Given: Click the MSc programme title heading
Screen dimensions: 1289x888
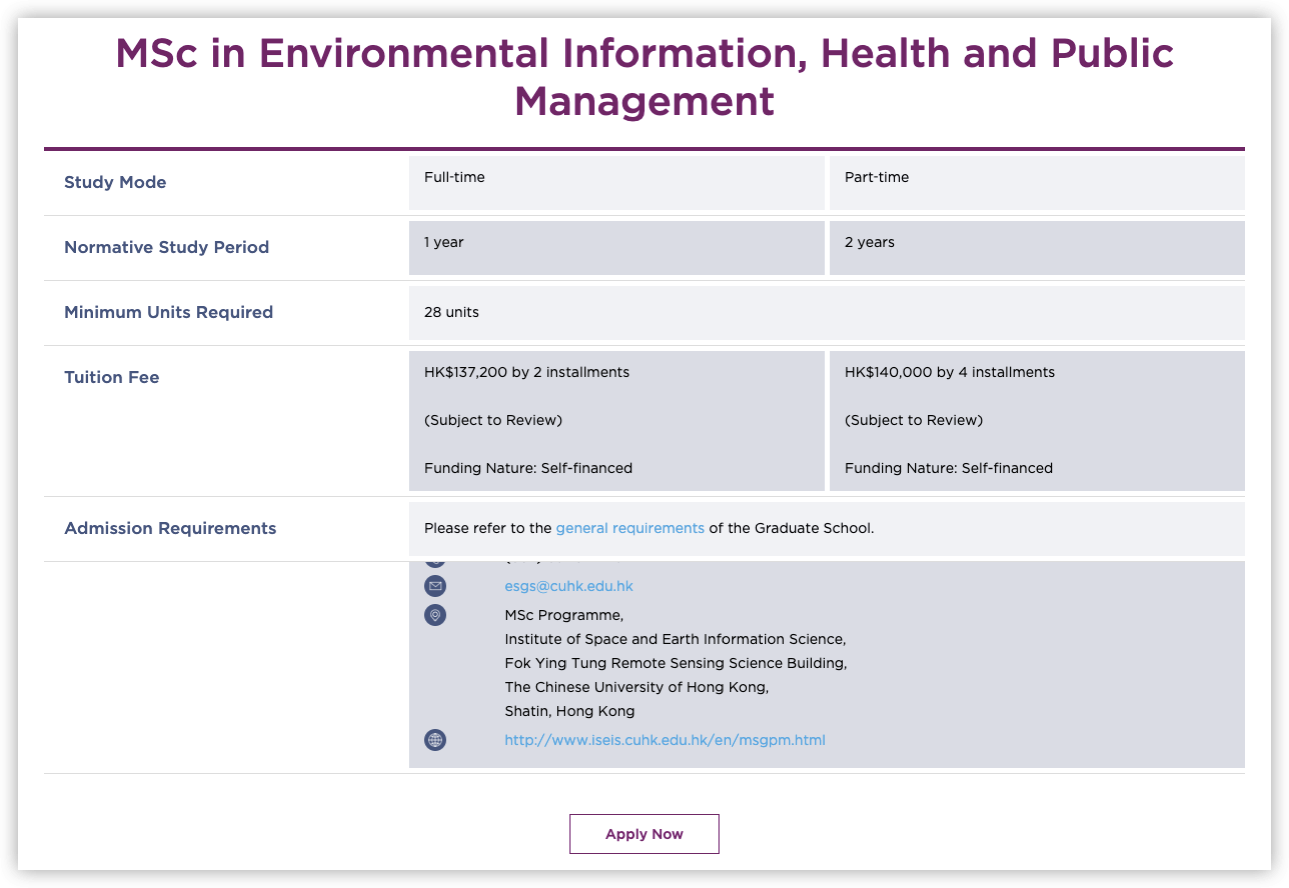Looking at the screenshot, I should click(644, 77).
